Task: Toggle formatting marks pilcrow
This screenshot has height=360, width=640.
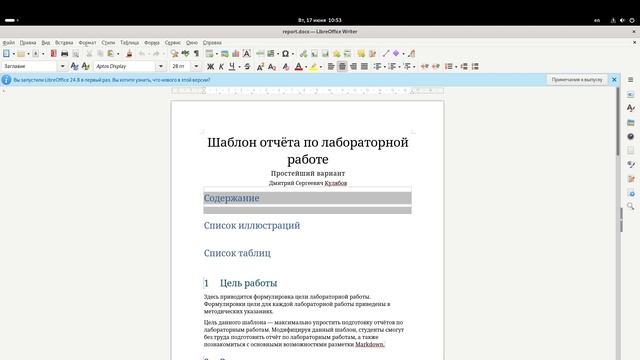Action: (x=196, y=53)
